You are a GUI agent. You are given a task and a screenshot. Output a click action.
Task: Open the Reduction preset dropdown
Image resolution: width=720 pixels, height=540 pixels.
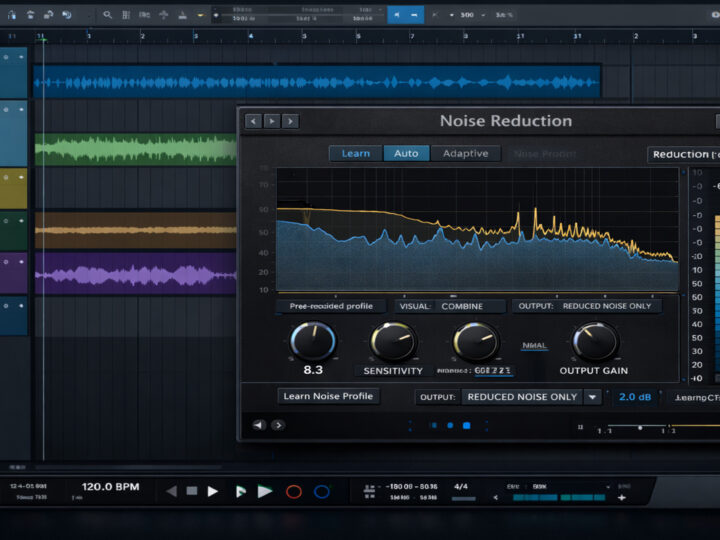click(684, 154)
